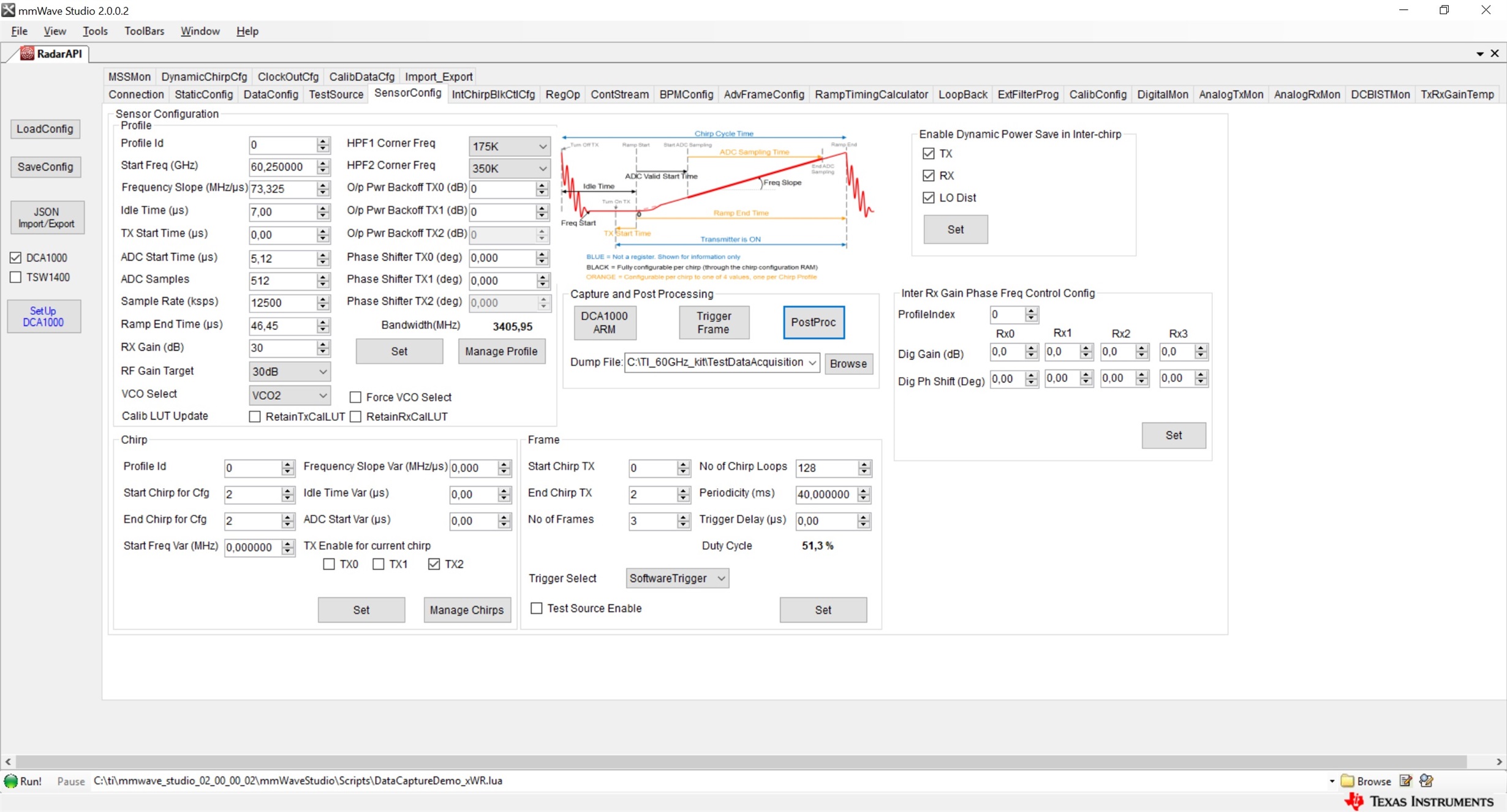Click the right scroll arrow of horizontal scrollbar

pyautogui.click(x=1499, y=762)
